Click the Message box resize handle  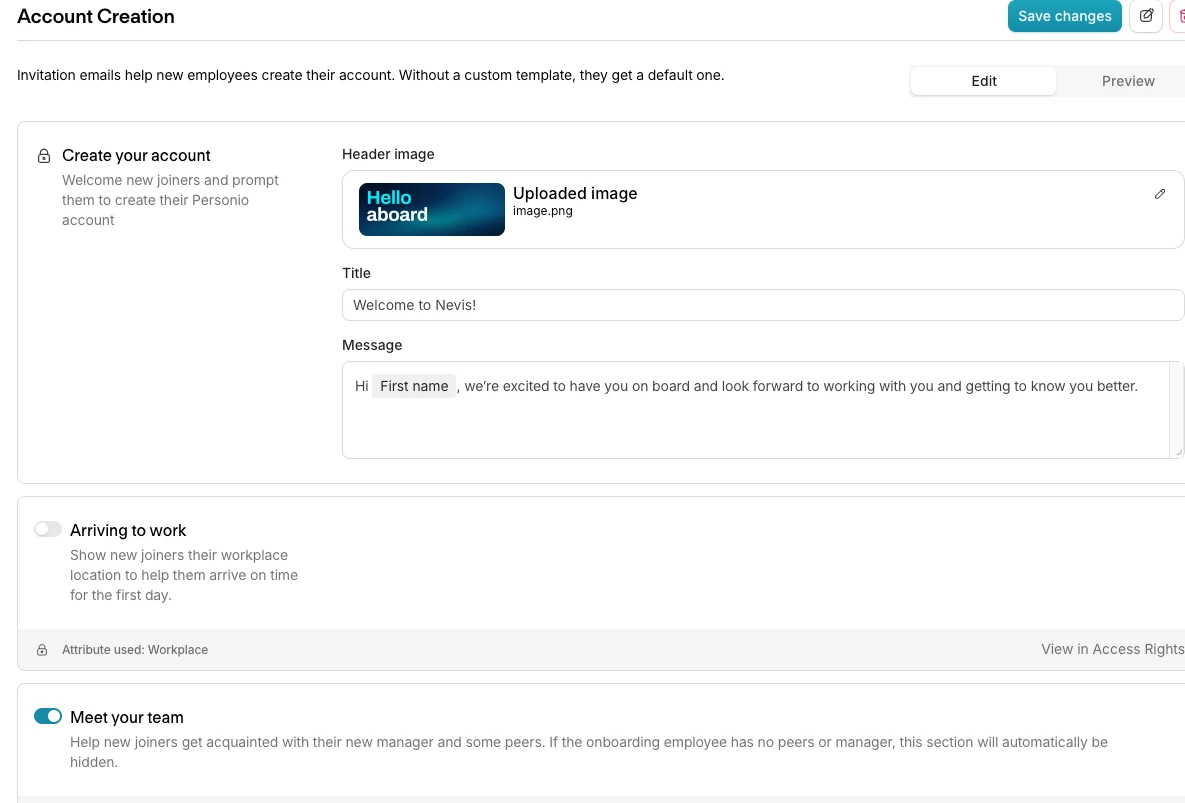click(1178, 452)
